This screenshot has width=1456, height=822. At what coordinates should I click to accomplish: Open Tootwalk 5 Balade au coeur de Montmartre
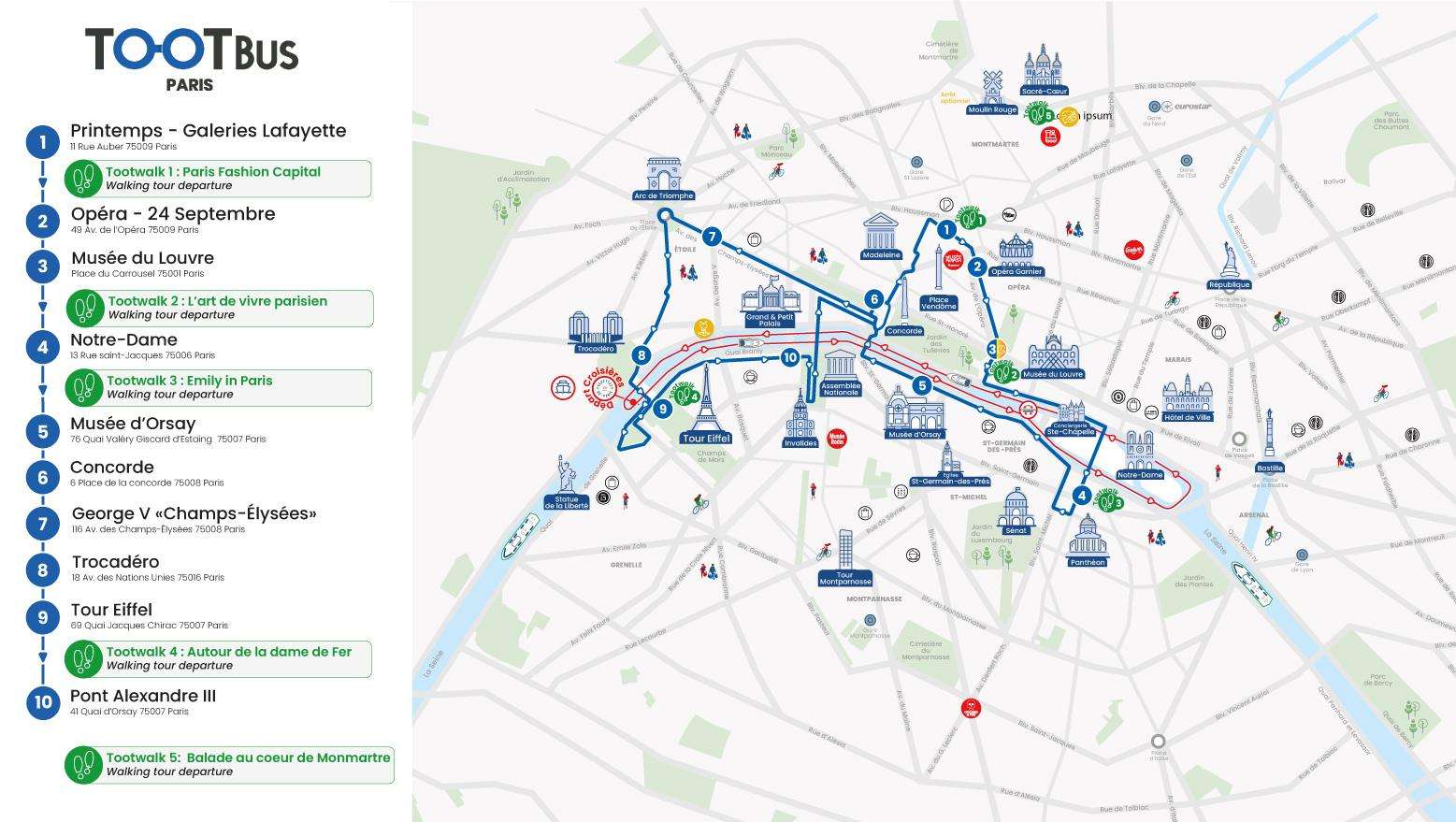(229, 765)
